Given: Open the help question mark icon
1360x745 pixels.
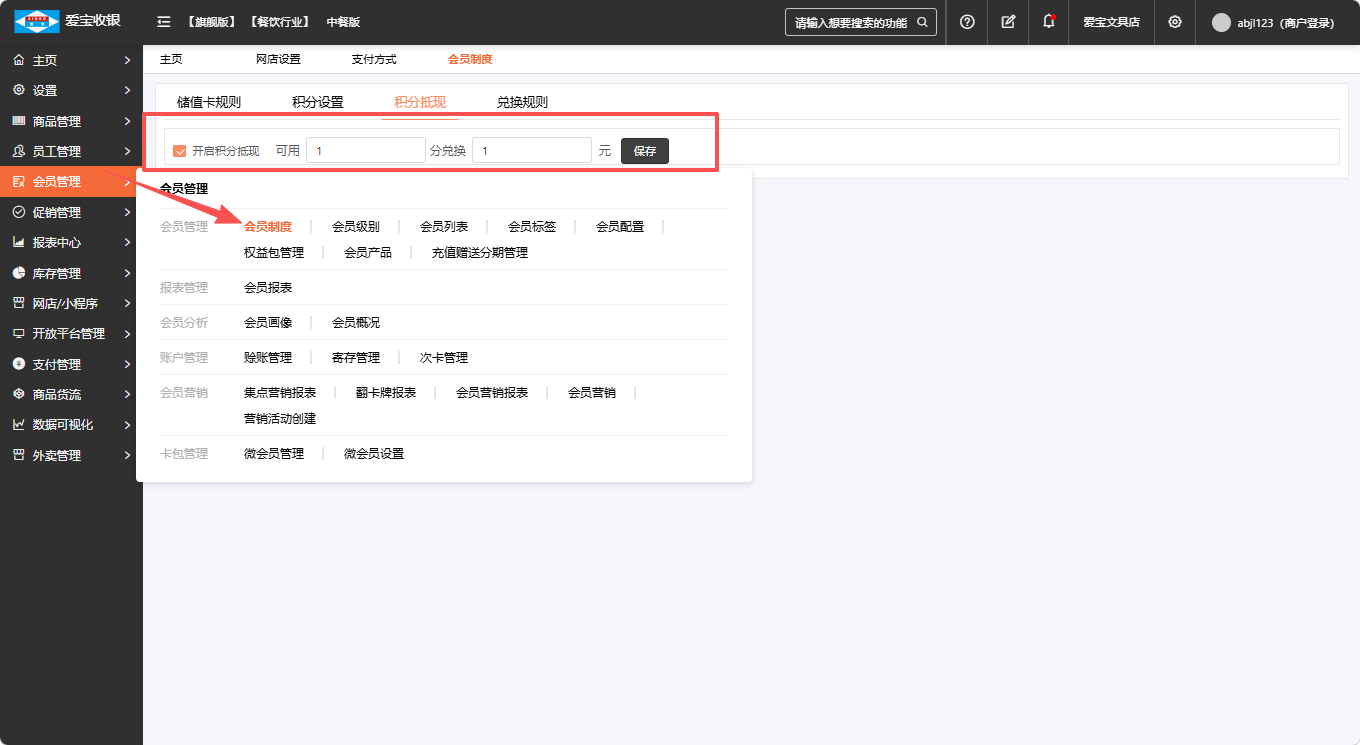Looking at the screenshot, I should coord(967,22).
